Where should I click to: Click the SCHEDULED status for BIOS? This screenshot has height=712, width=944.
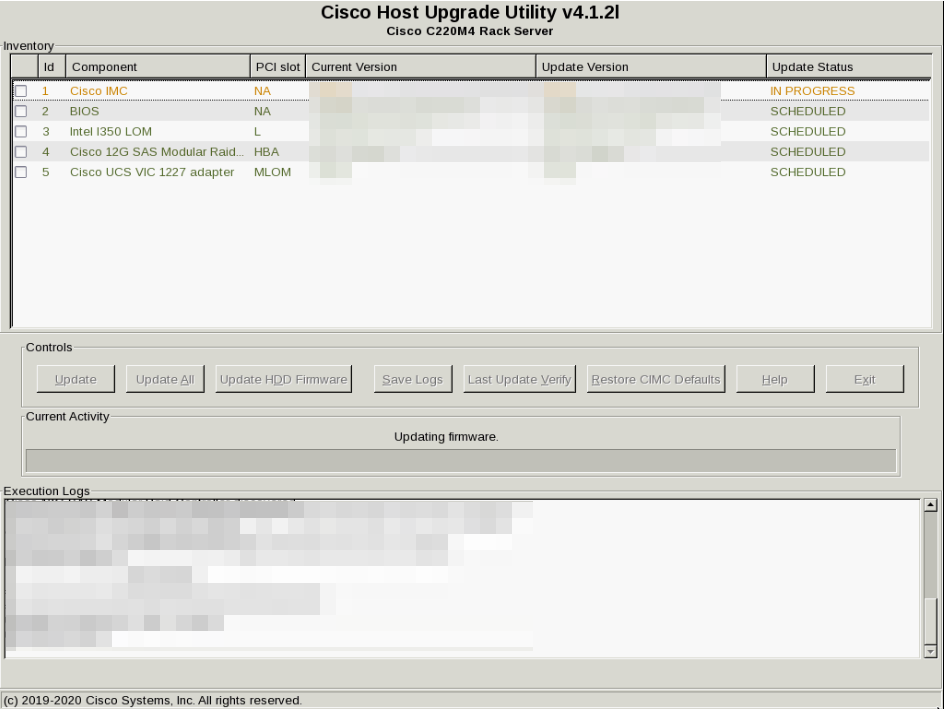point(808,111)
